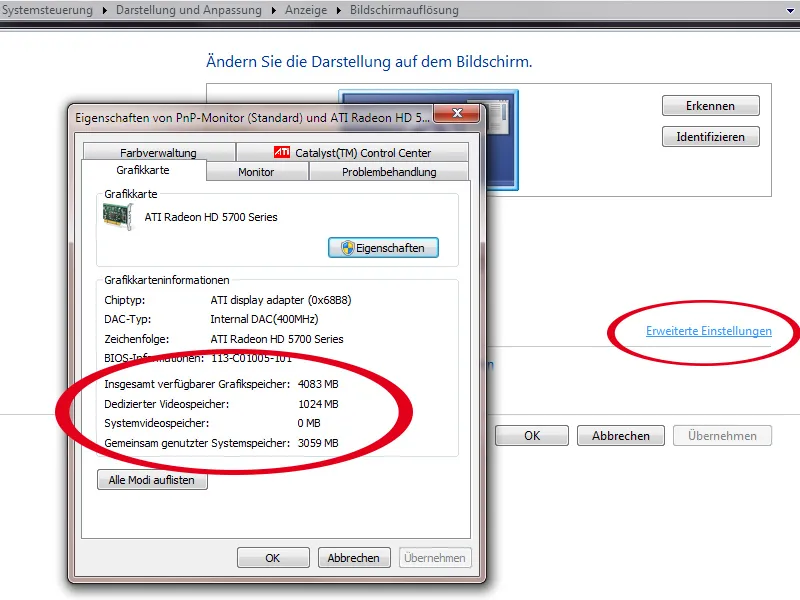The height and width of the screenshot is (600, 800).
Task: Go to Darstellung und Anpassung breadcrumb
Action: coord(189,10)
